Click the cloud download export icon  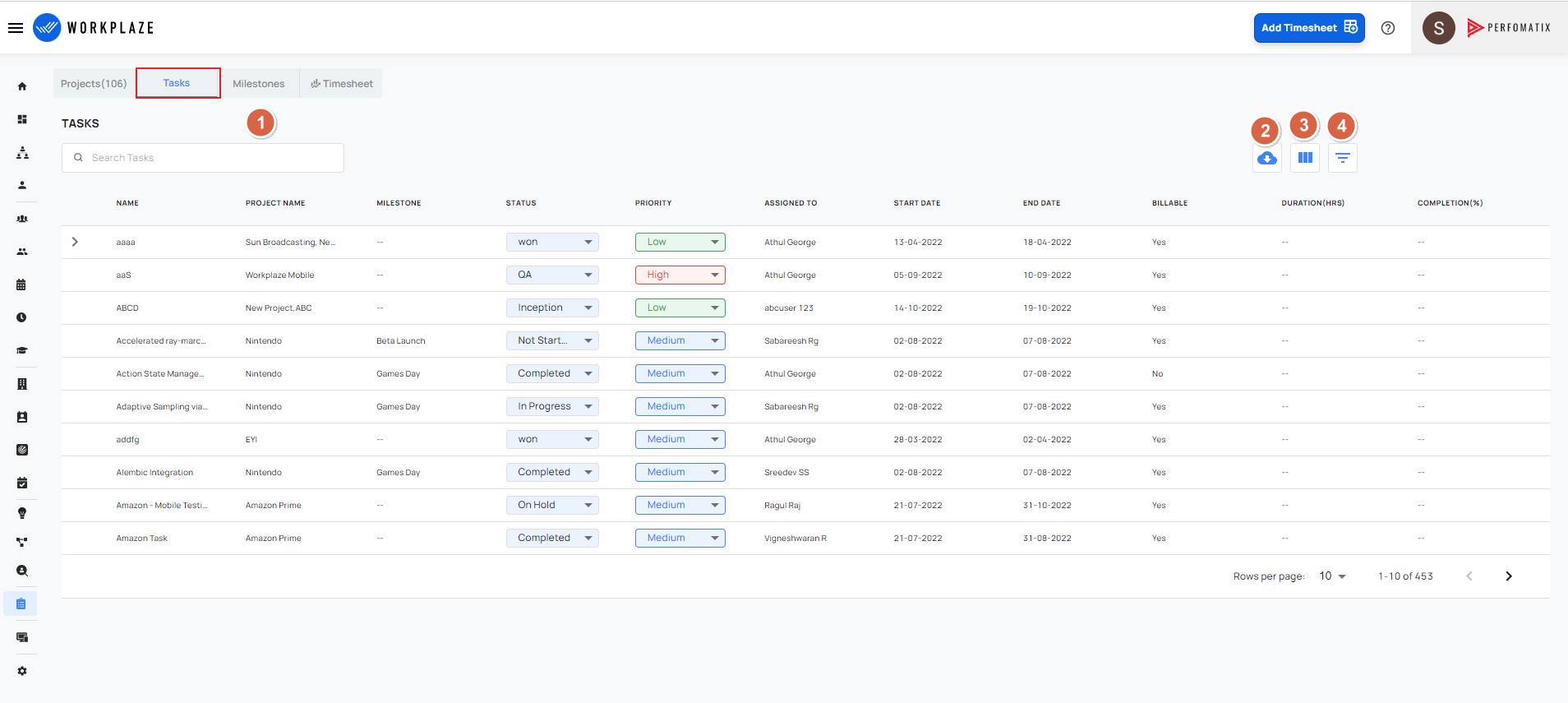coord(1266,158)
